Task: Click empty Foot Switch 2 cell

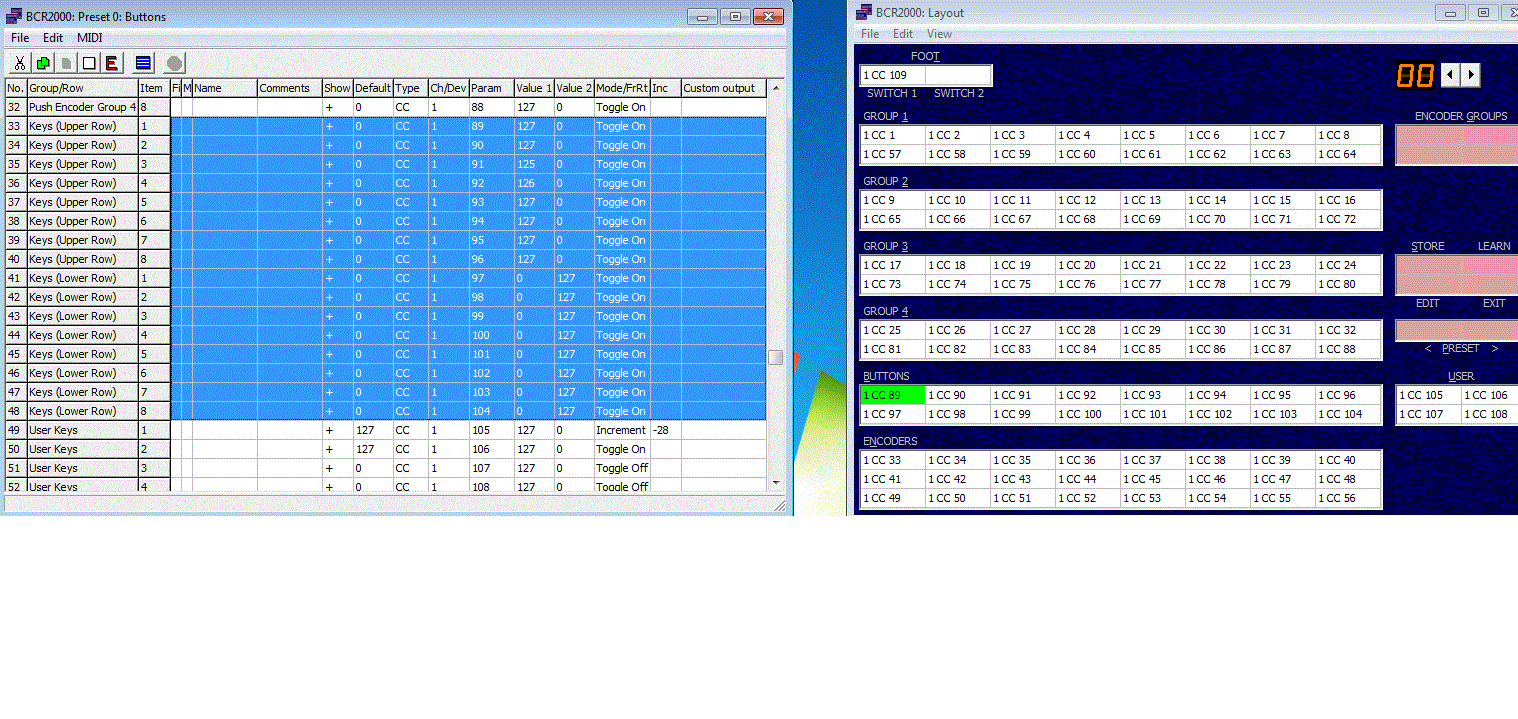Action: [958, 75]
